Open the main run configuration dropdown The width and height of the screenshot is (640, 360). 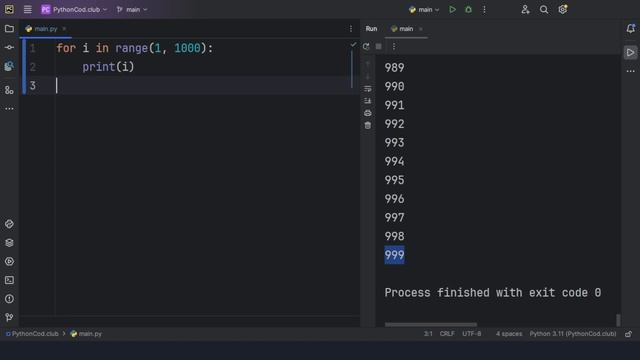click(424, 9)
